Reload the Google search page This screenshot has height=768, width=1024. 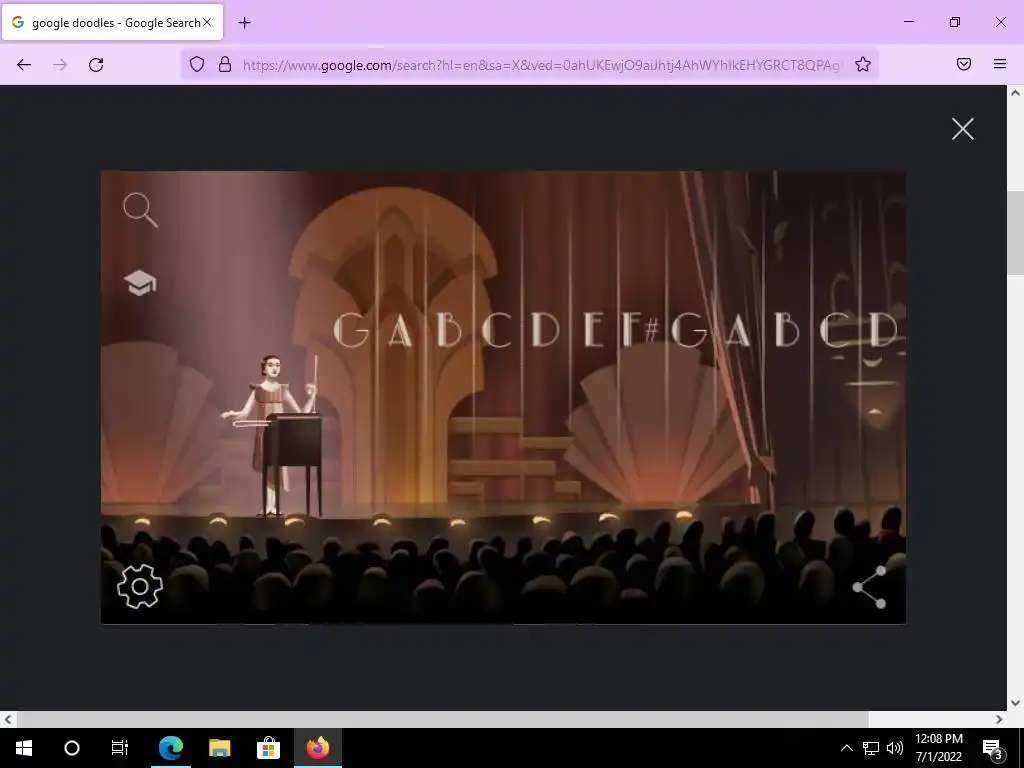96,65
